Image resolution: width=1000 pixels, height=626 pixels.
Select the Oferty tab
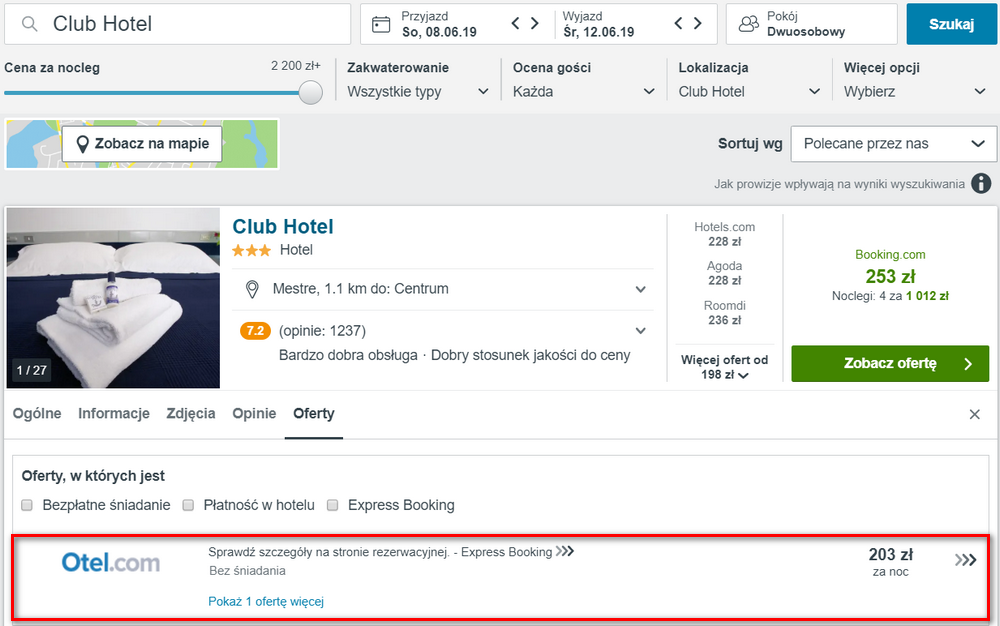tap(314, 413)
